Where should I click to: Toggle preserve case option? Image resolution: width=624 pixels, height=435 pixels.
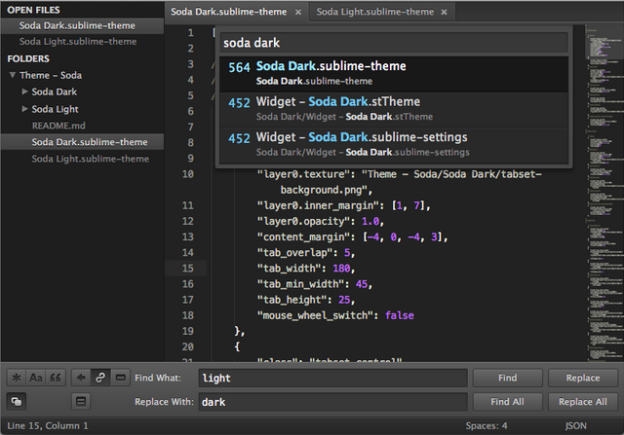point(16,401)
